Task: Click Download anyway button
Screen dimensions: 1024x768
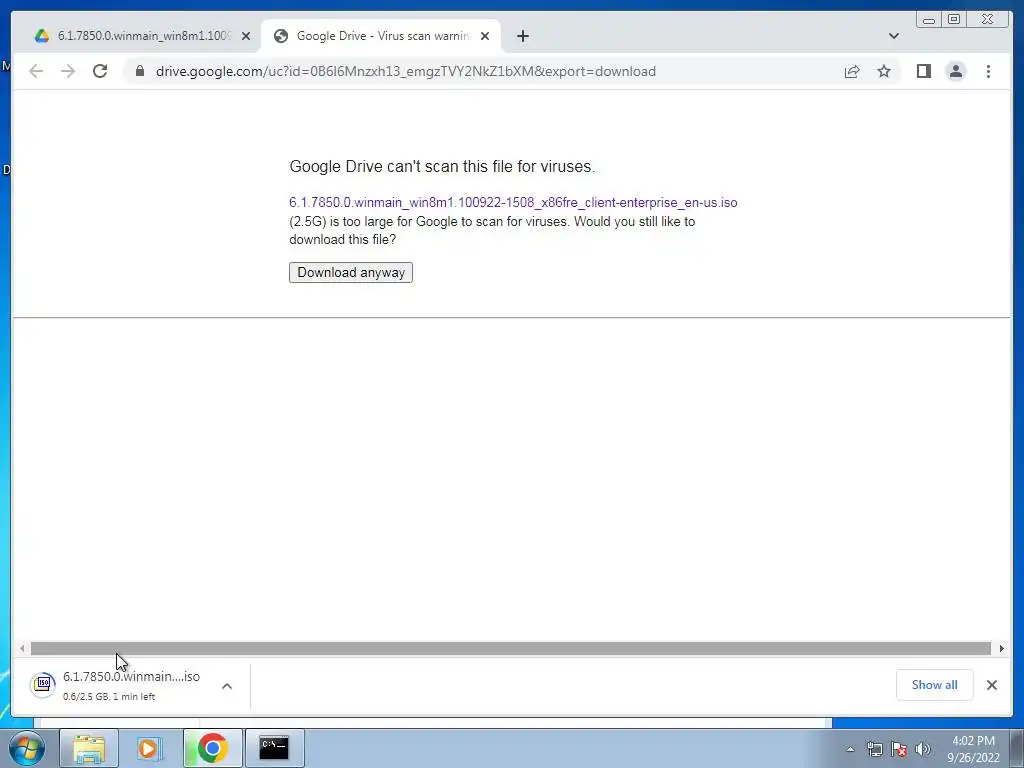Action: pyautogui.click(x=351, y=272)
